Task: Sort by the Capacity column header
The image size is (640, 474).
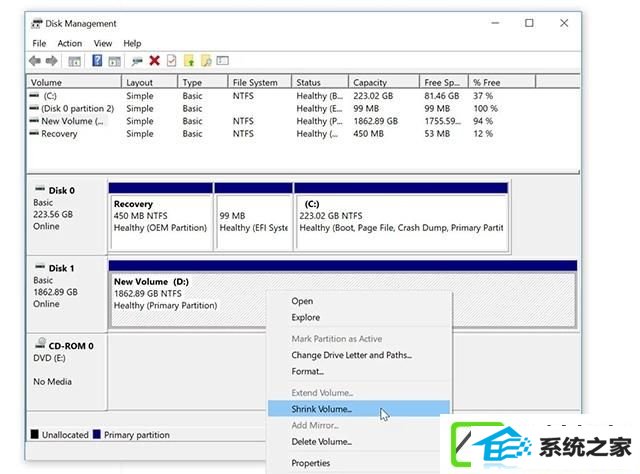Action: (384, 82)
